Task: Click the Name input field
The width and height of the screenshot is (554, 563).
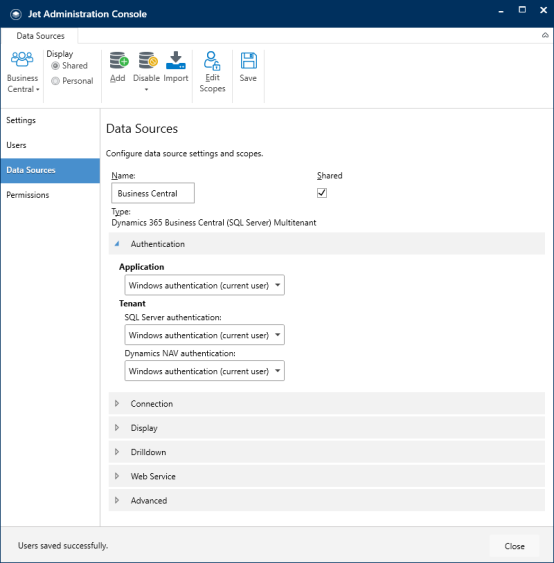Action: point(153,193)
